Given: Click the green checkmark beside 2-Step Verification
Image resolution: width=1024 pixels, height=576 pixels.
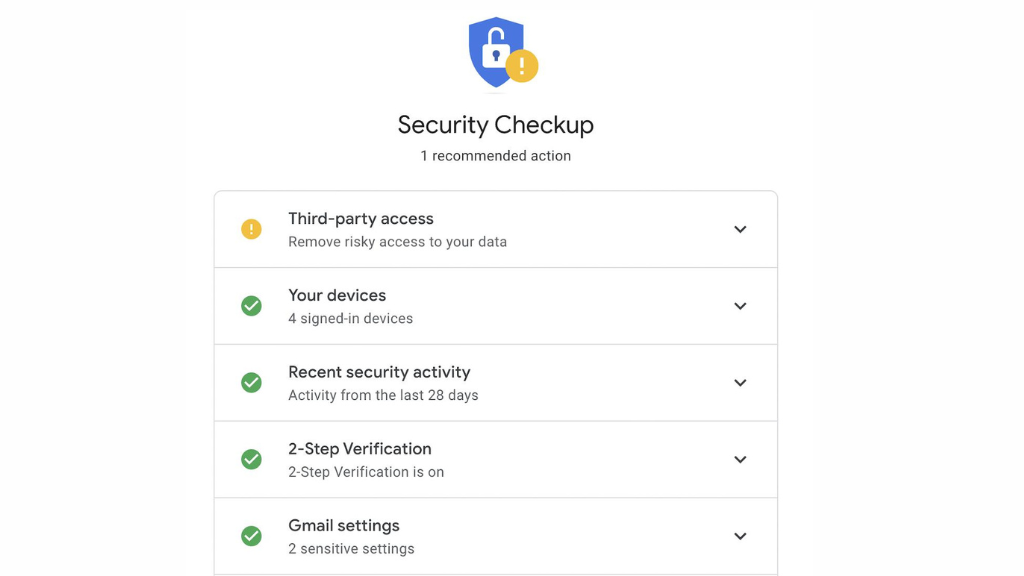Looking at the screenshot, I should pyautogui.click(x=251, y=459).
